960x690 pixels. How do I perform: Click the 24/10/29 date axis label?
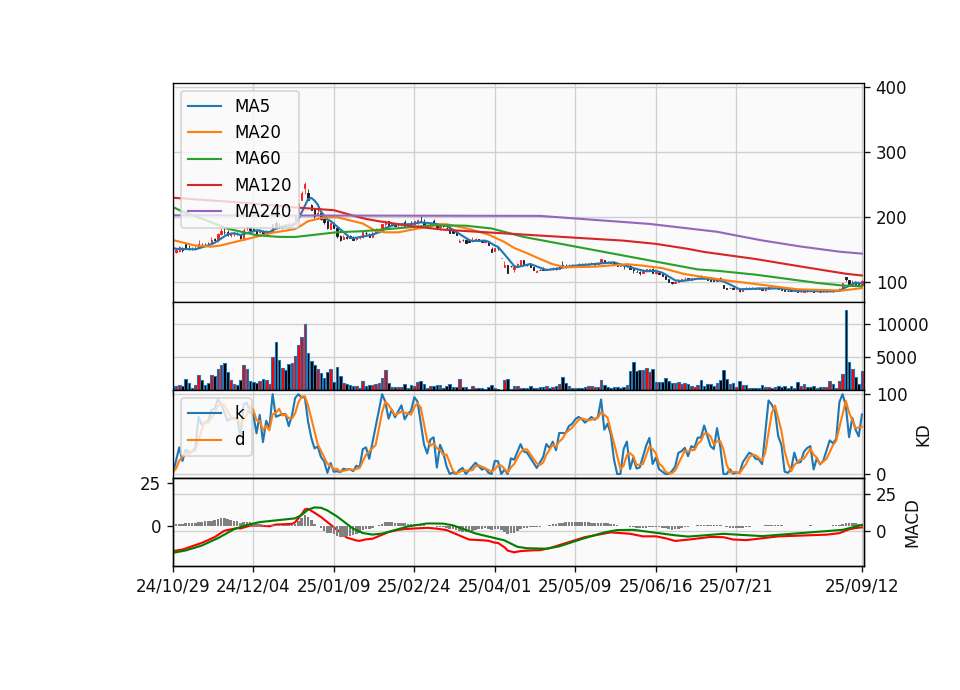(x=173, y=586)
